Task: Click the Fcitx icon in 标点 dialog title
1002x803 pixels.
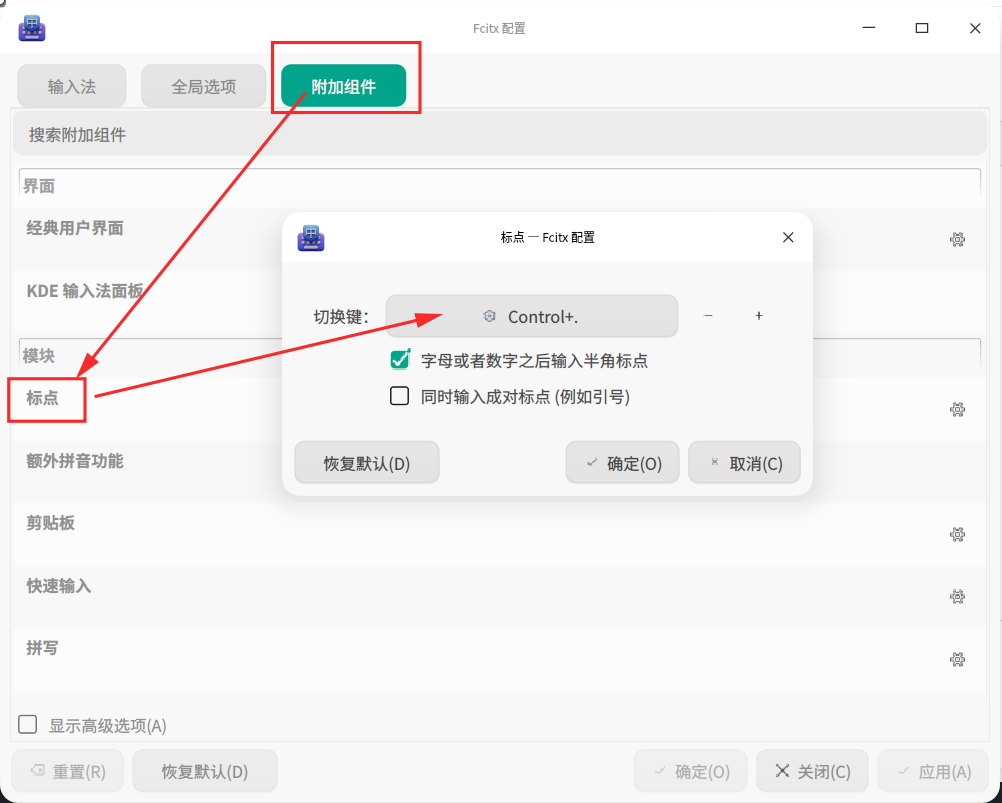Action: tap(311, 238)
